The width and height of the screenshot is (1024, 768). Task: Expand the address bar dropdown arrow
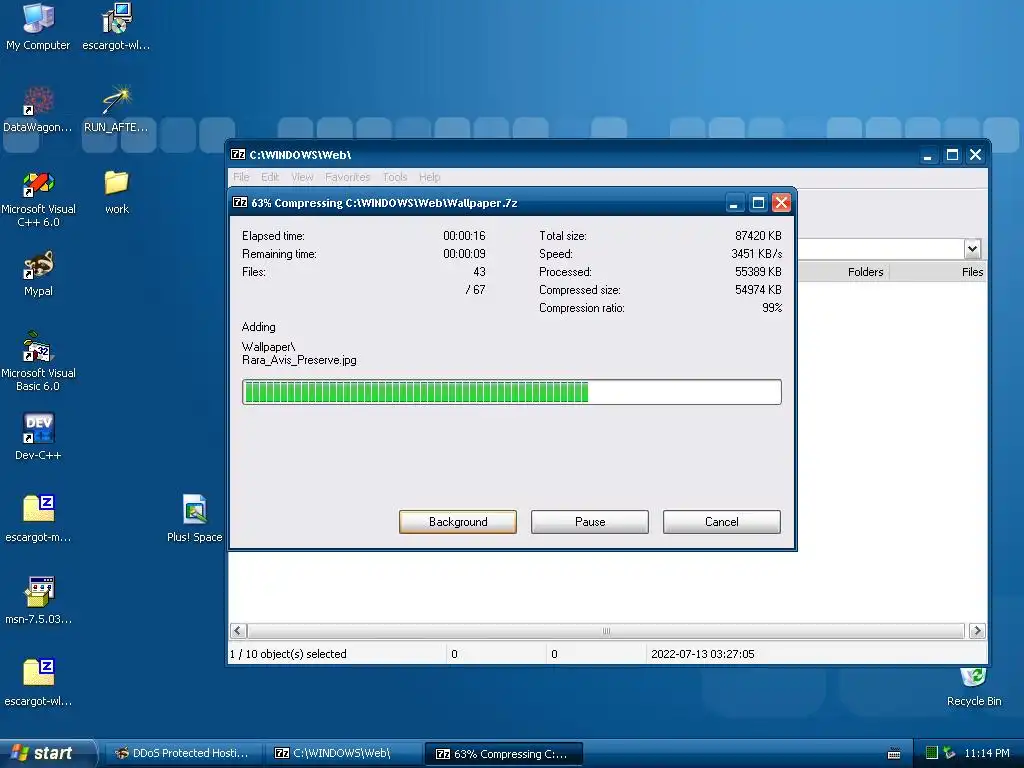[972, 248]
